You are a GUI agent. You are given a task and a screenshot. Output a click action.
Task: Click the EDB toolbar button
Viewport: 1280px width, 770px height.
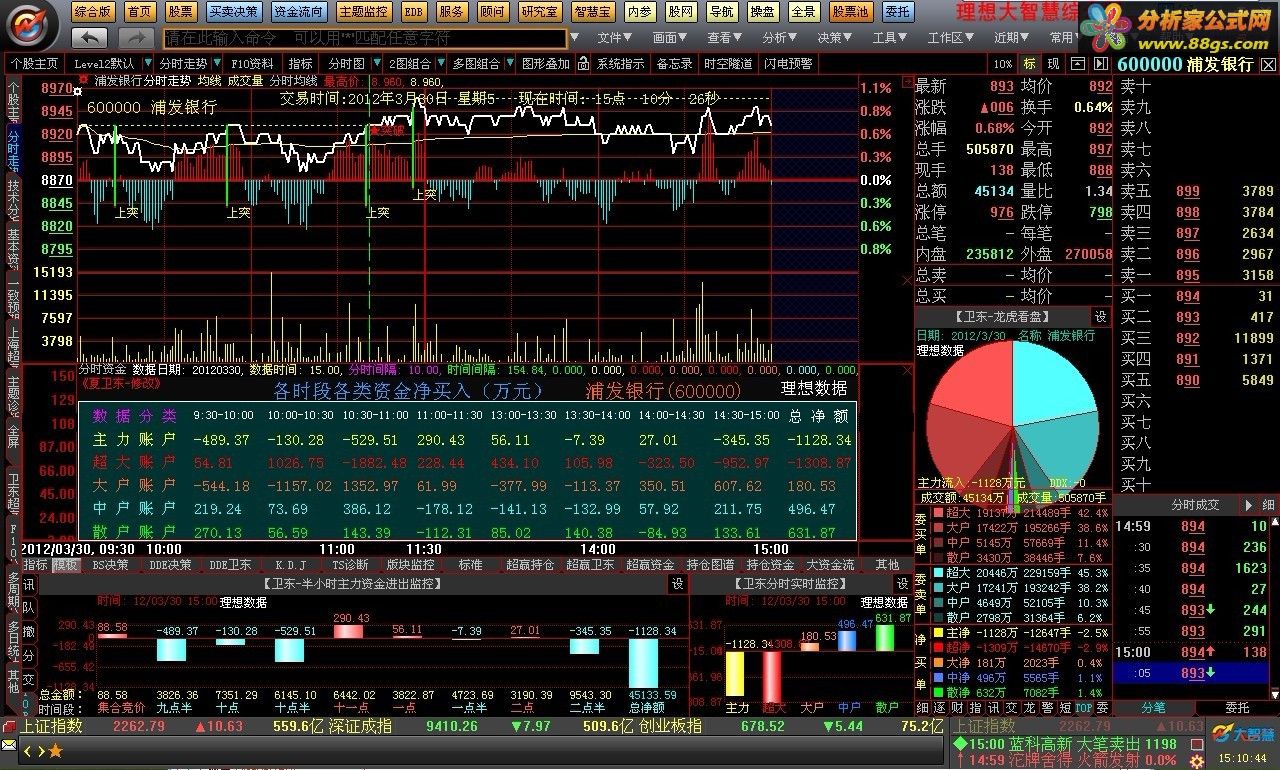tap(413, 12)
